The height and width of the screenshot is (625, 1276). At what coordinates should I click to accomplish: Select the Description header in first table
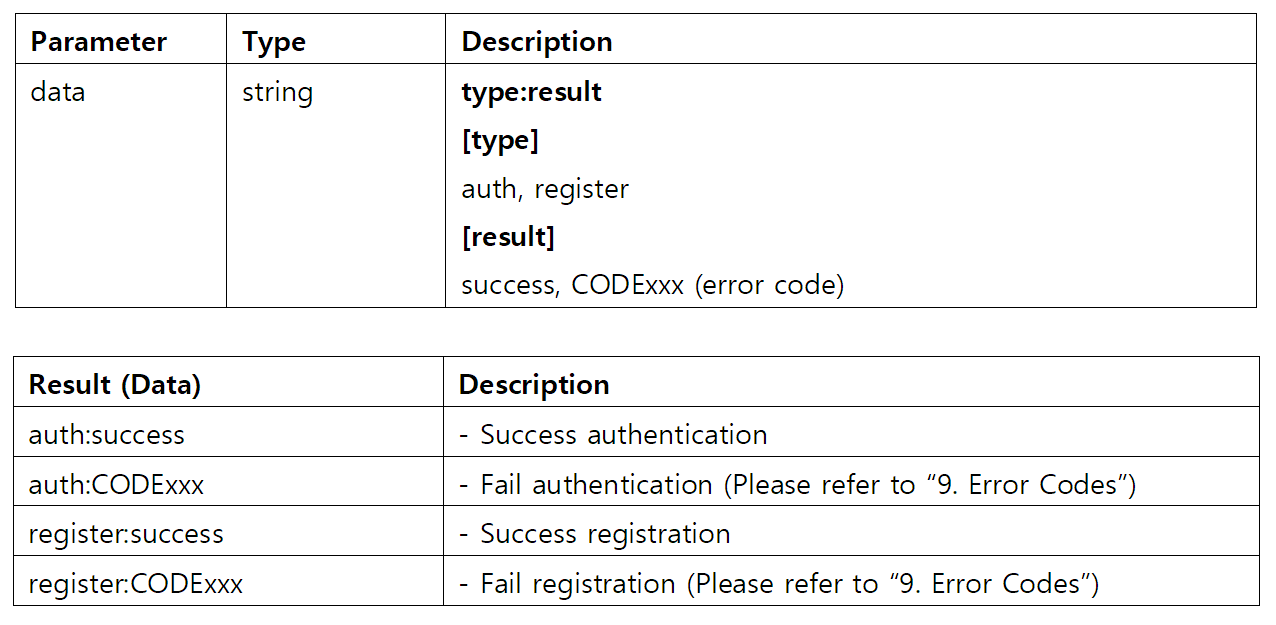[x=537, y=42]
